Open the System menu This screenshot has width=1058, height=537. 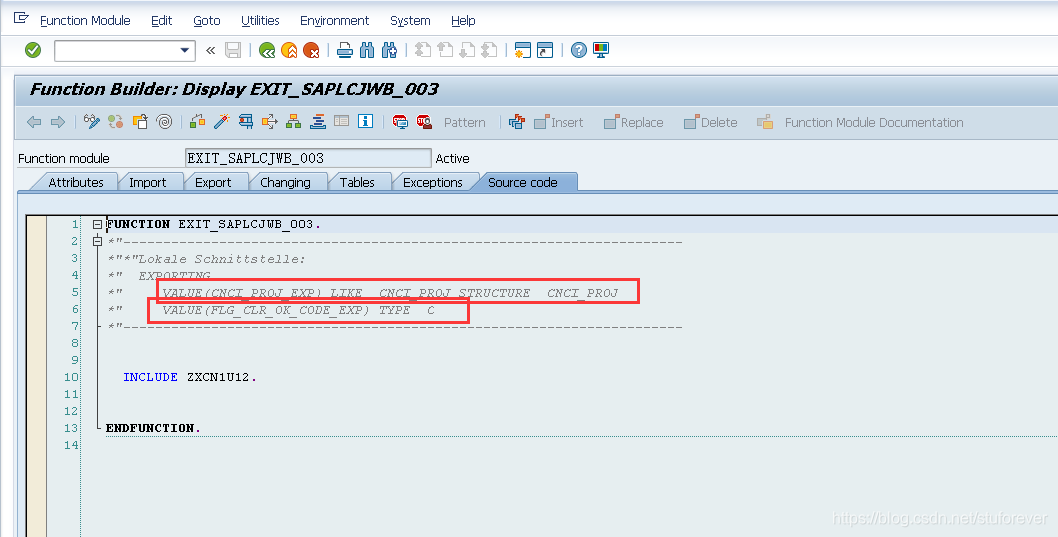410,20
